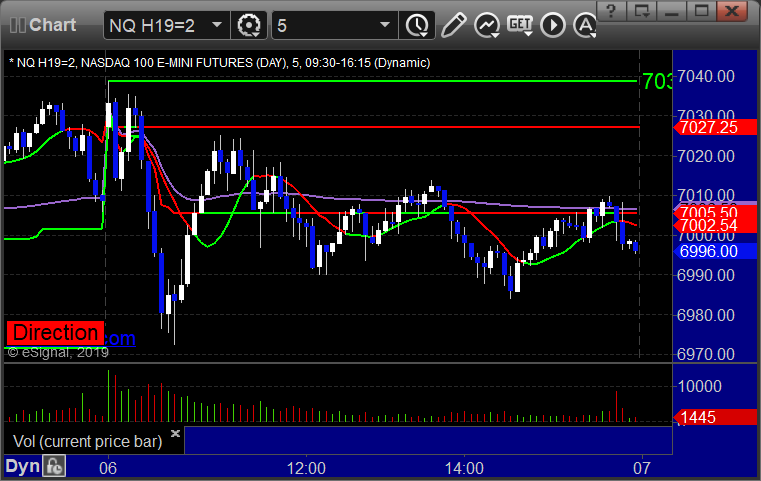Expand the NQ H19=2 symbol dropdown arrow

coord(217,25)
